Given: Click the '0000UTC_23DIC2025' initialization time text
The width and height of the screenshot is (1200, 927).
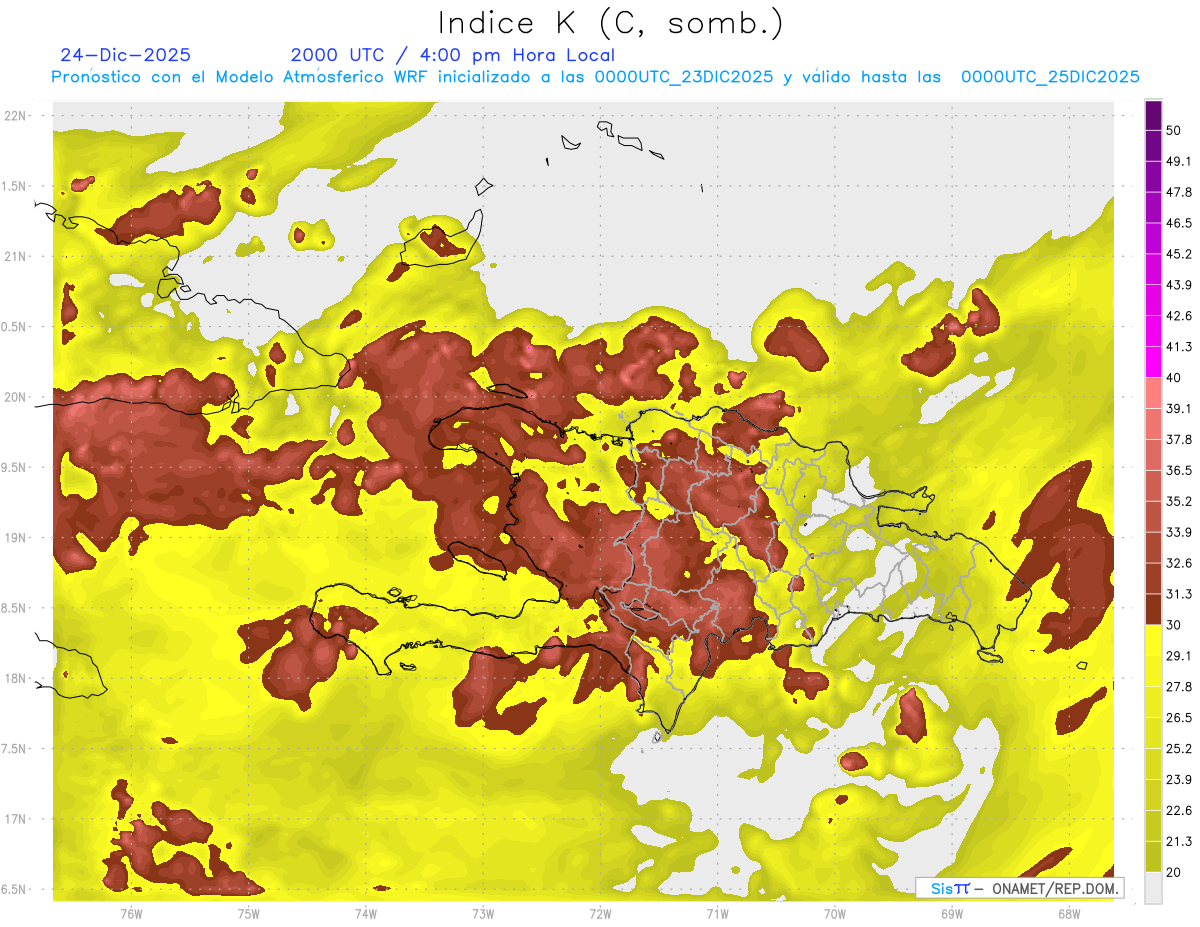Looking at the screenshot, I should coord(683,77).
